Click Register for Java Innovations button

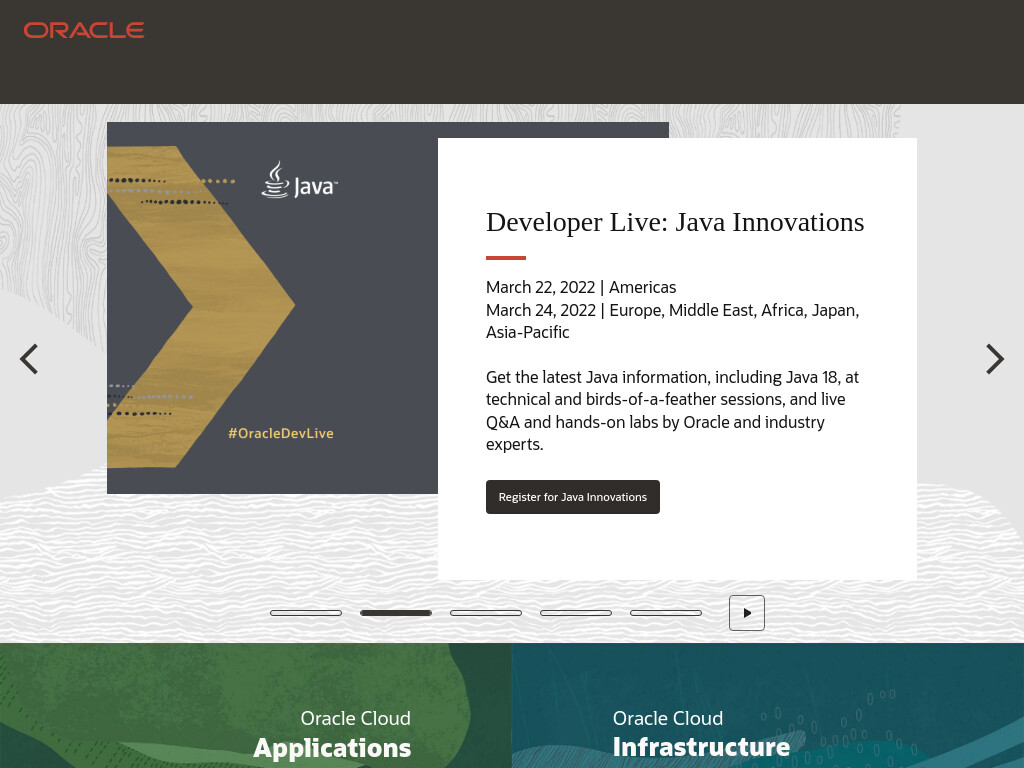click(573, 497)
